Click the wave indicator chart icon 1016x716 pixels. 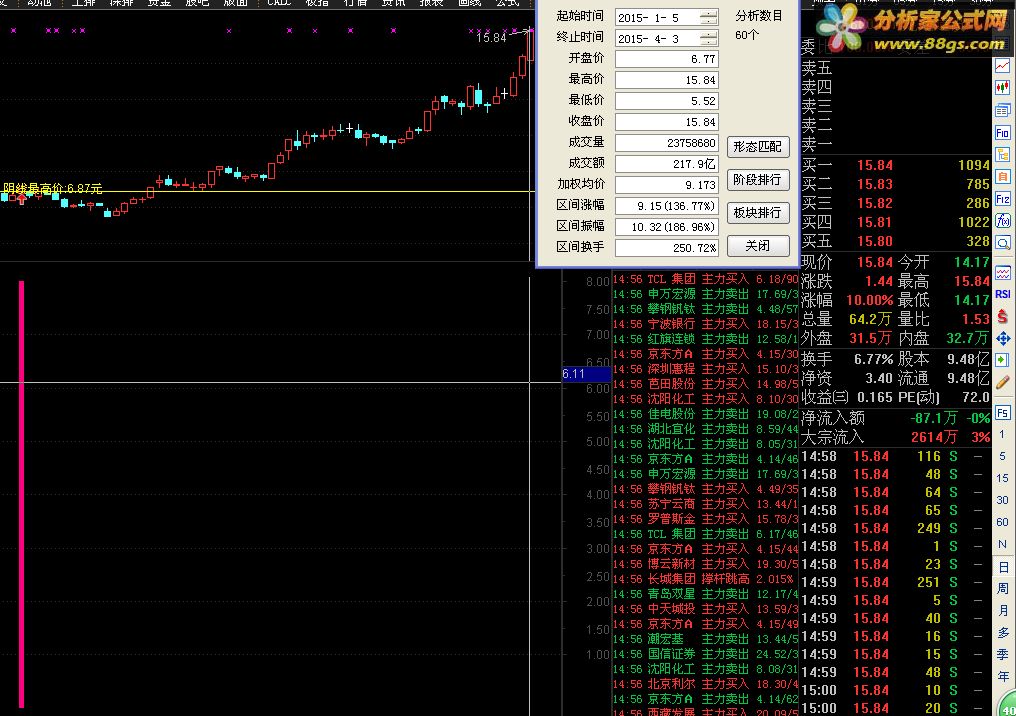(x=1002, y=272)
